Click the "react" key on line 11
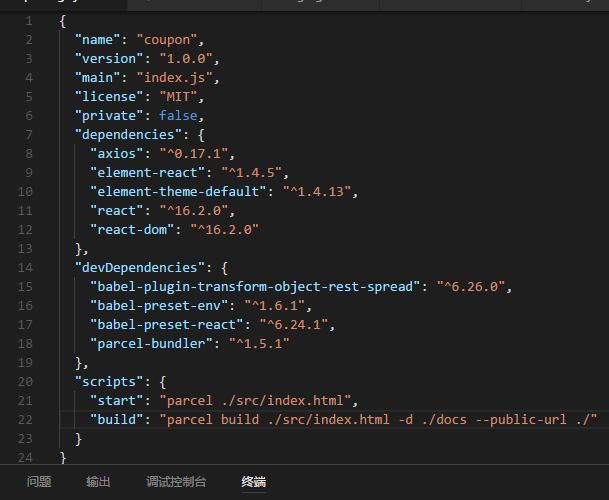The width and height of the screenshot is (609, 500). [117, 211]
